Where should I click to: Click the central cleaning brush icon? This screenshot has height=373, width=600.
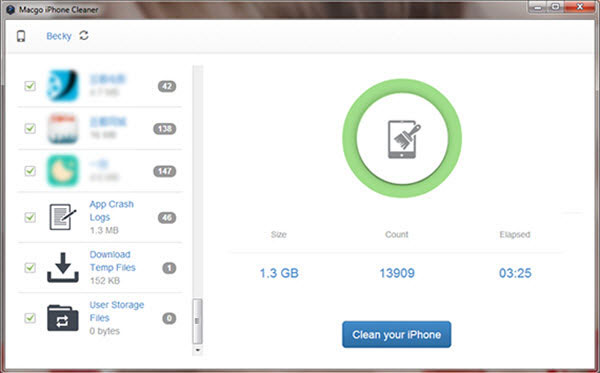click(x=402, y=139)
